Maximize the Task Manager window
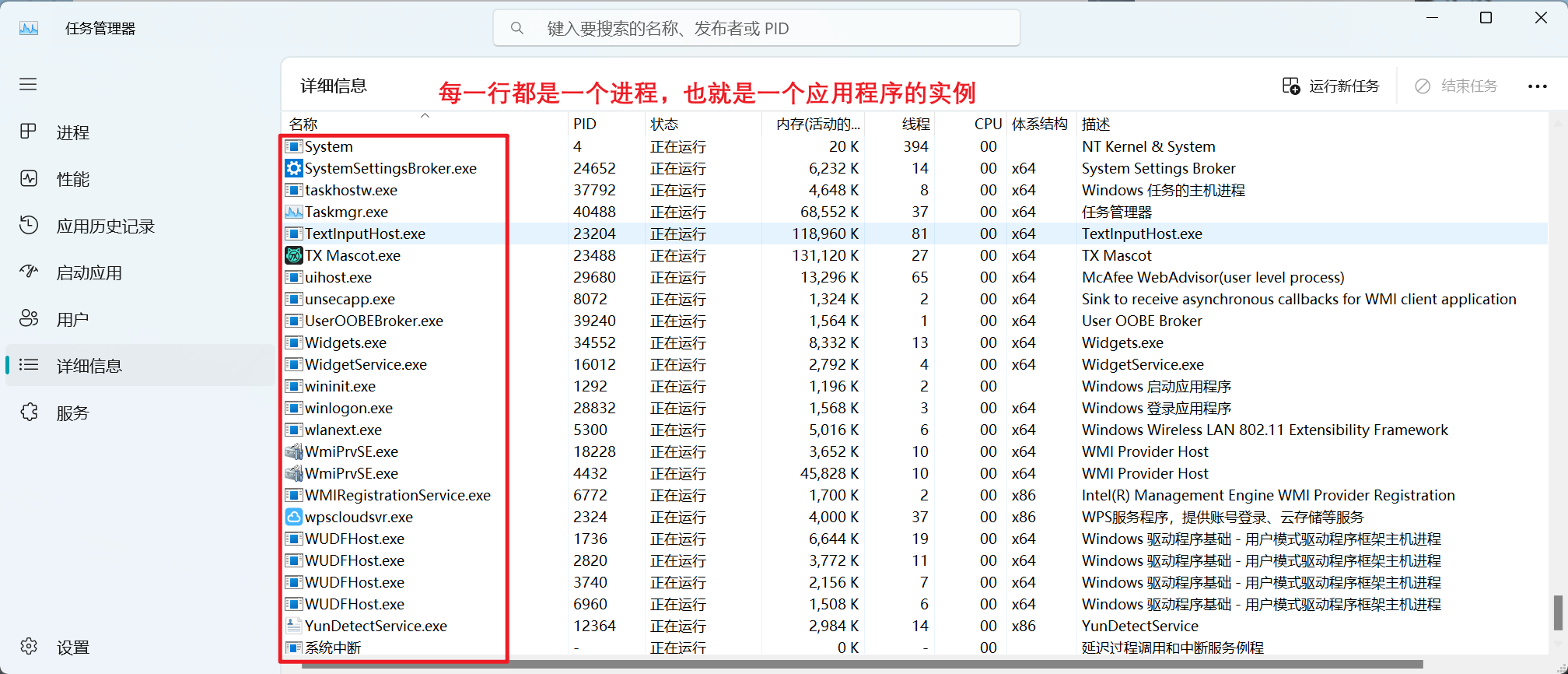Screen dimensions: 1568x674 click(x=1486, y=17)
